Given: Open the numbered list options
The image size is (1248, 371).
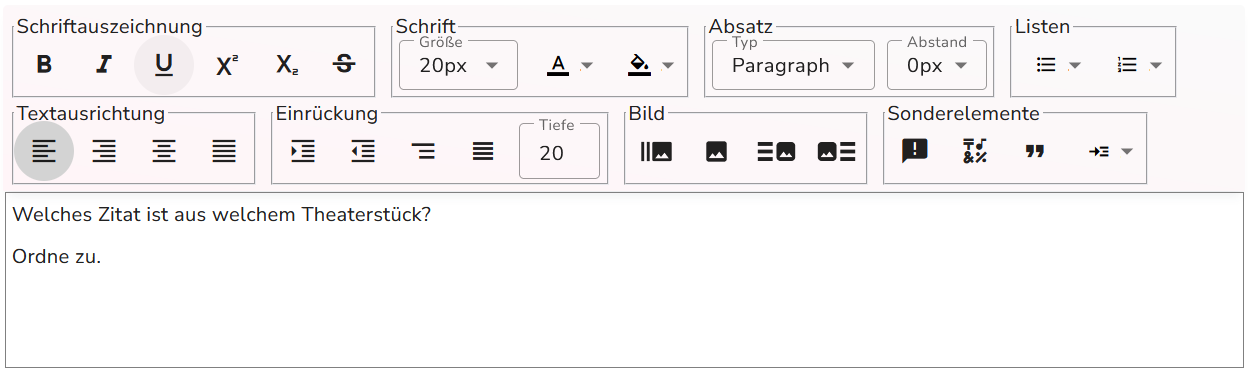Looking at the screenshot, I should [1138, 65].
